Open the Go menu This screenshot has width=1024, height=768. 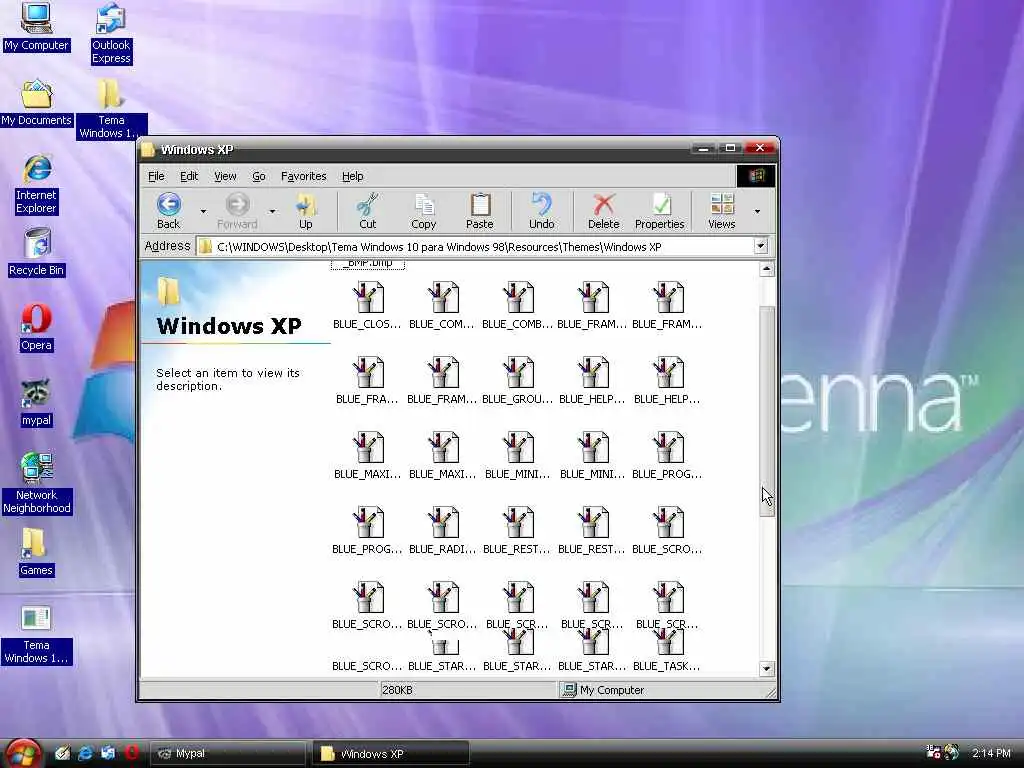(259, 176)
